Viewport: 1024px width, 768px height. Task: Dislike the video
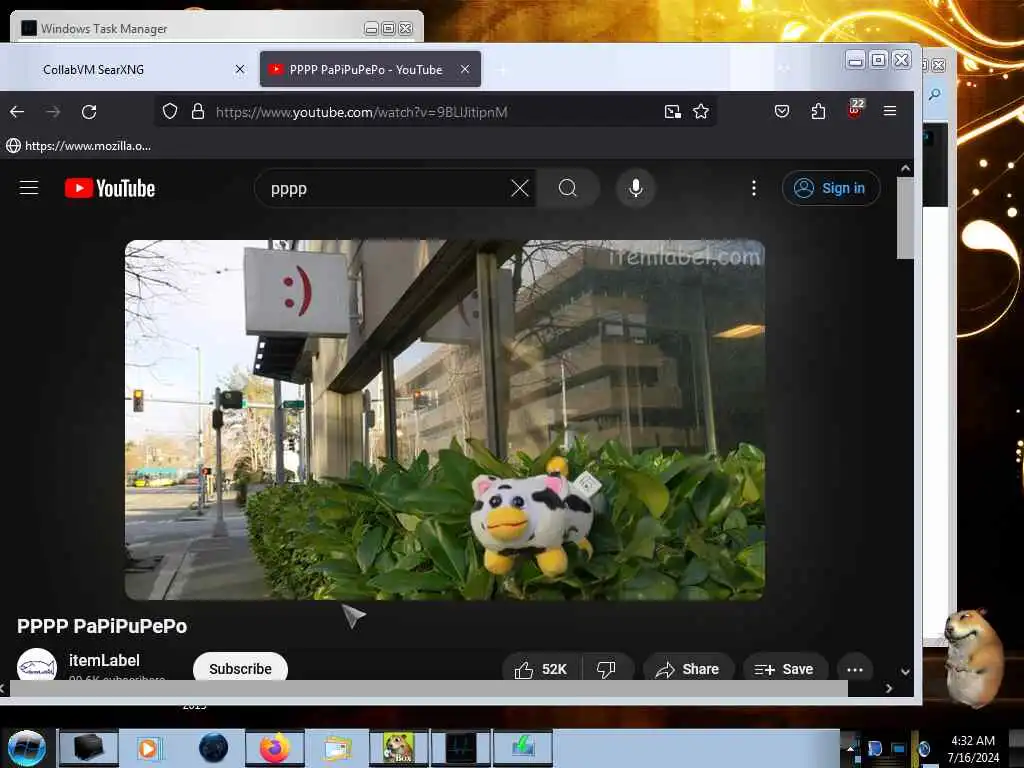pyautogui.click(x=607, y=669)
